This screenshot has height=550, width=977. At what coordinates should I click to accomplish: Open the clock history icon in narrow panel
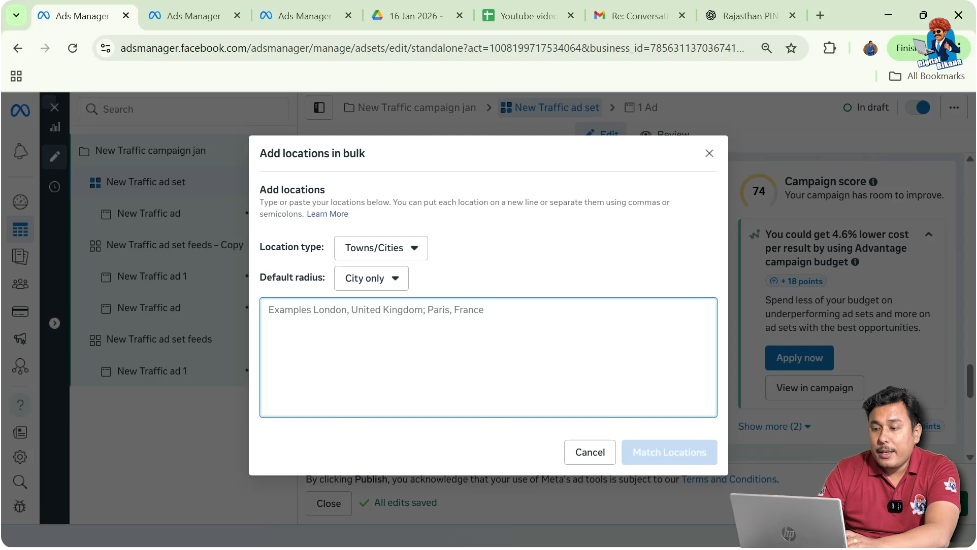click(55, 187)
